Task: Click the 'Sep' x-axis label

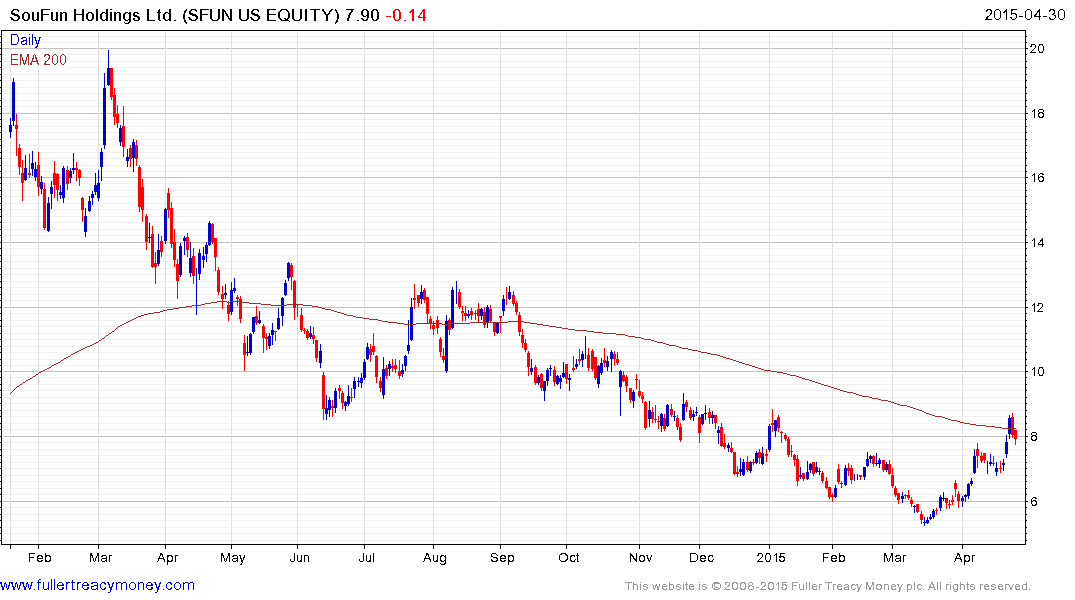Action: [x=502, y=557]
